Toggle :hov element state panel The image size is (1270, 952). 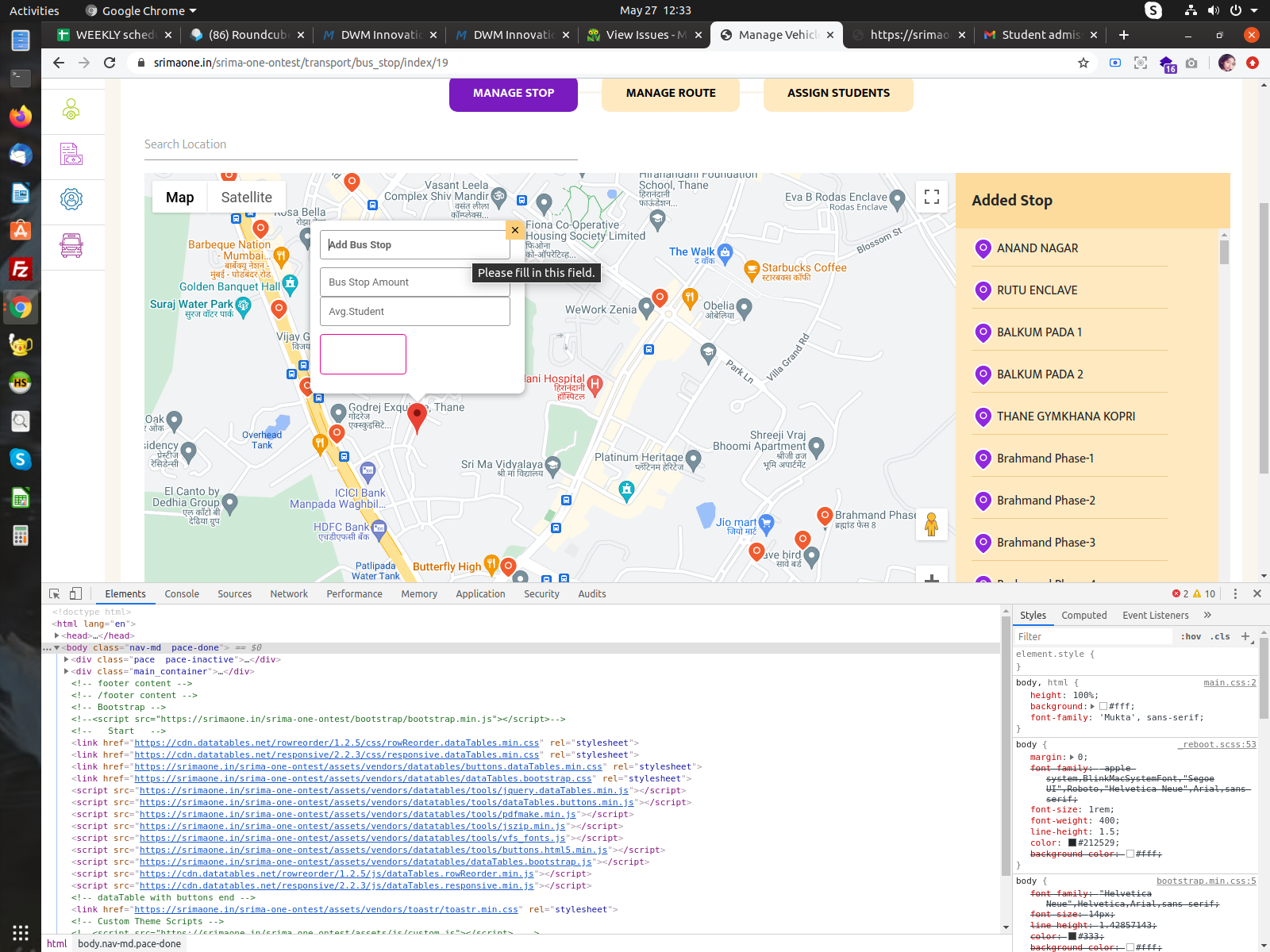point(1191,636)
